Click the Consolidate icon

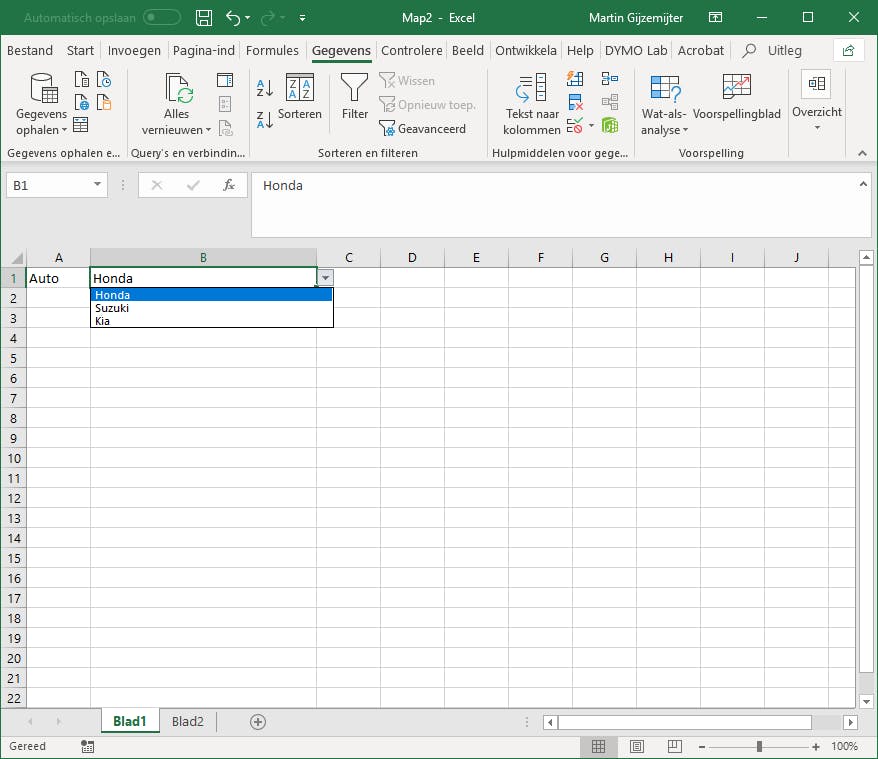(x=610, y=78)
